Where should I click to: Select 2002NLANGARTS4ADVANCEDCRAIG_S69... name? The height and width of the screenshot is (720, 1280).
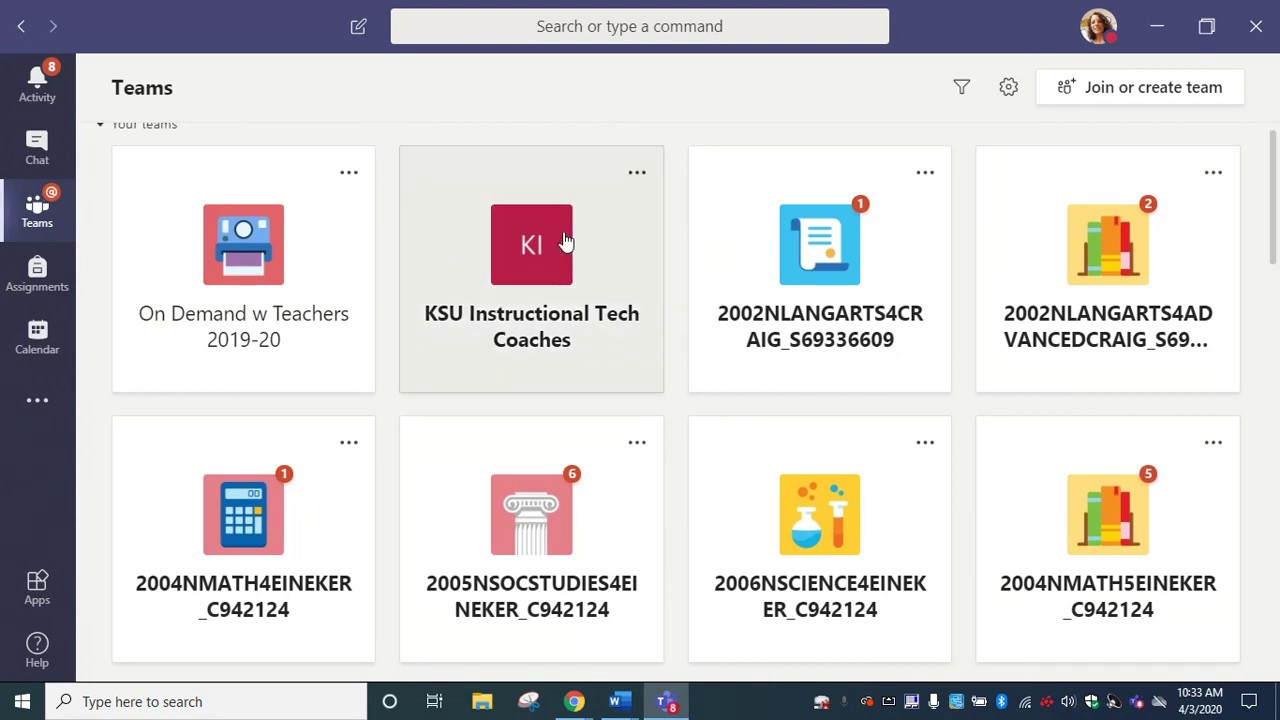1107,326
